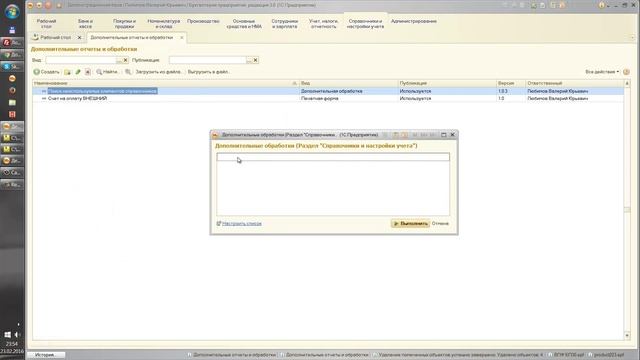Click the cancel search icon in toolbar
640x360 pixels.
[128, 72]
